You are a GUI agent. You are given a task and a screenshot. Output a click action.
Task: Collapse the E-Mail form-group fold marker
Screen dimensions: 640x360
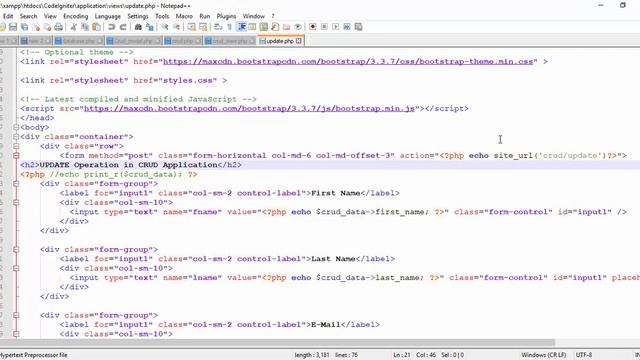pos(16,315)
